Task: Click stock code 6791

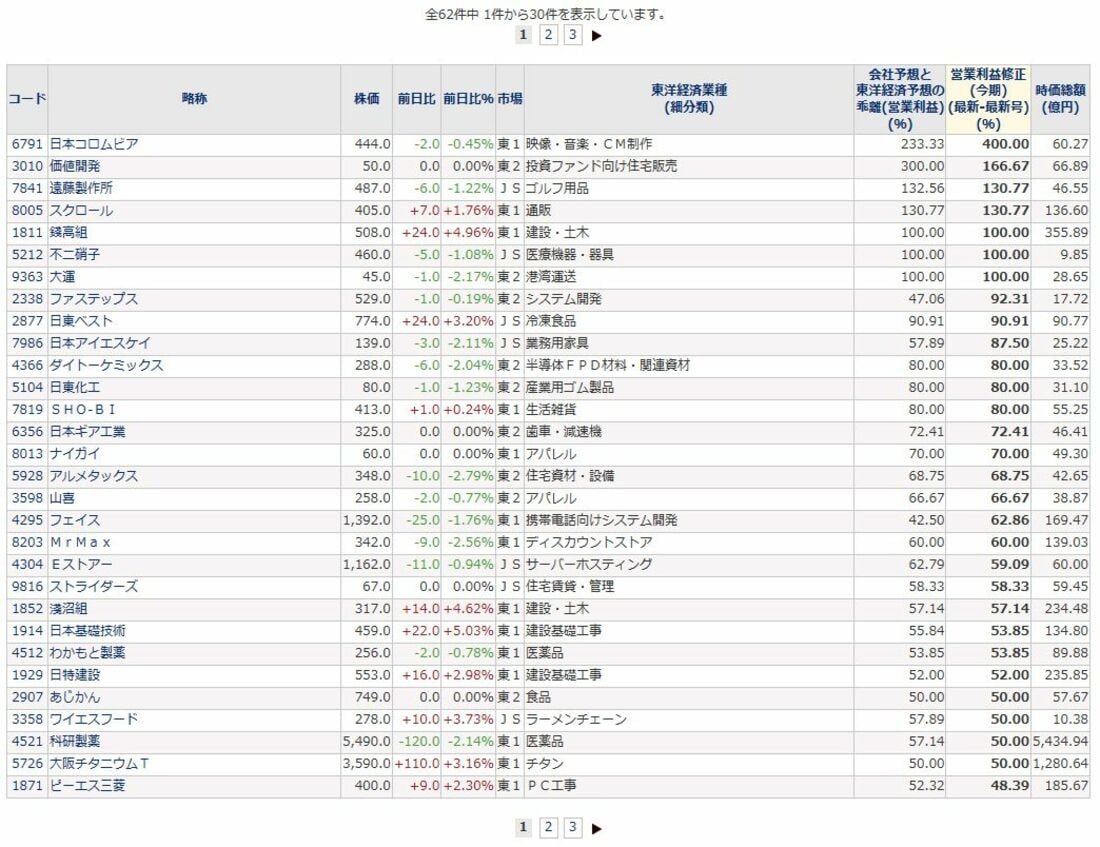Action: [27, 145]
